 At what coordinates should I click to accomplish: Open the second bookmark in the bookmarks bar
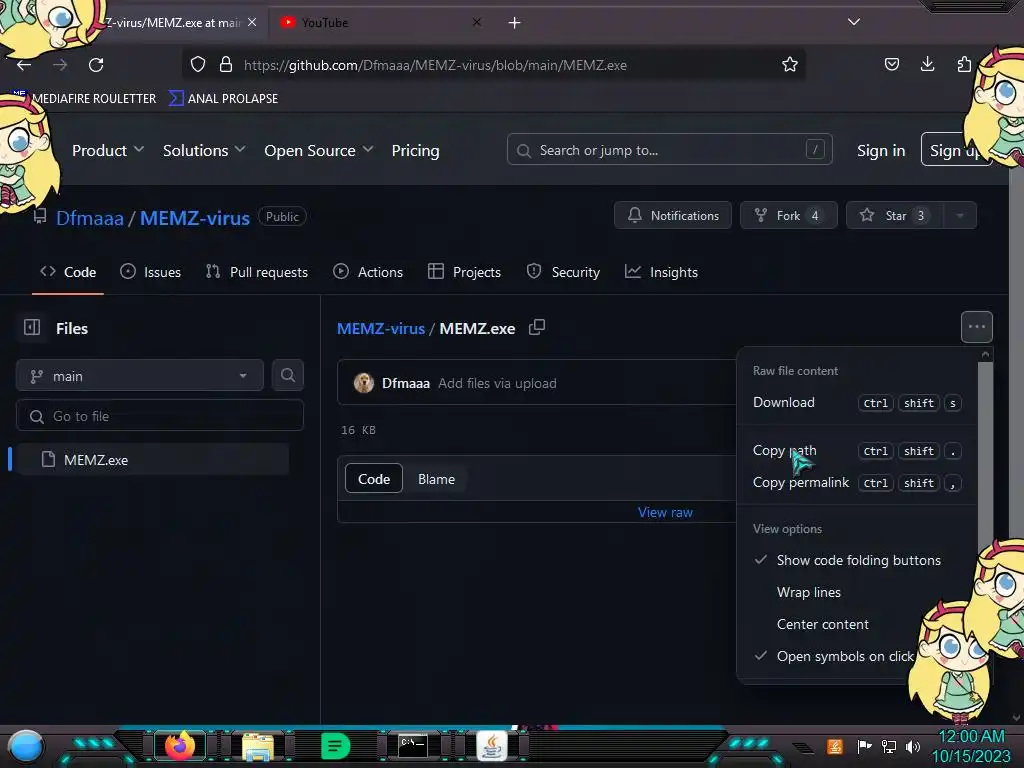coord(223,99)
